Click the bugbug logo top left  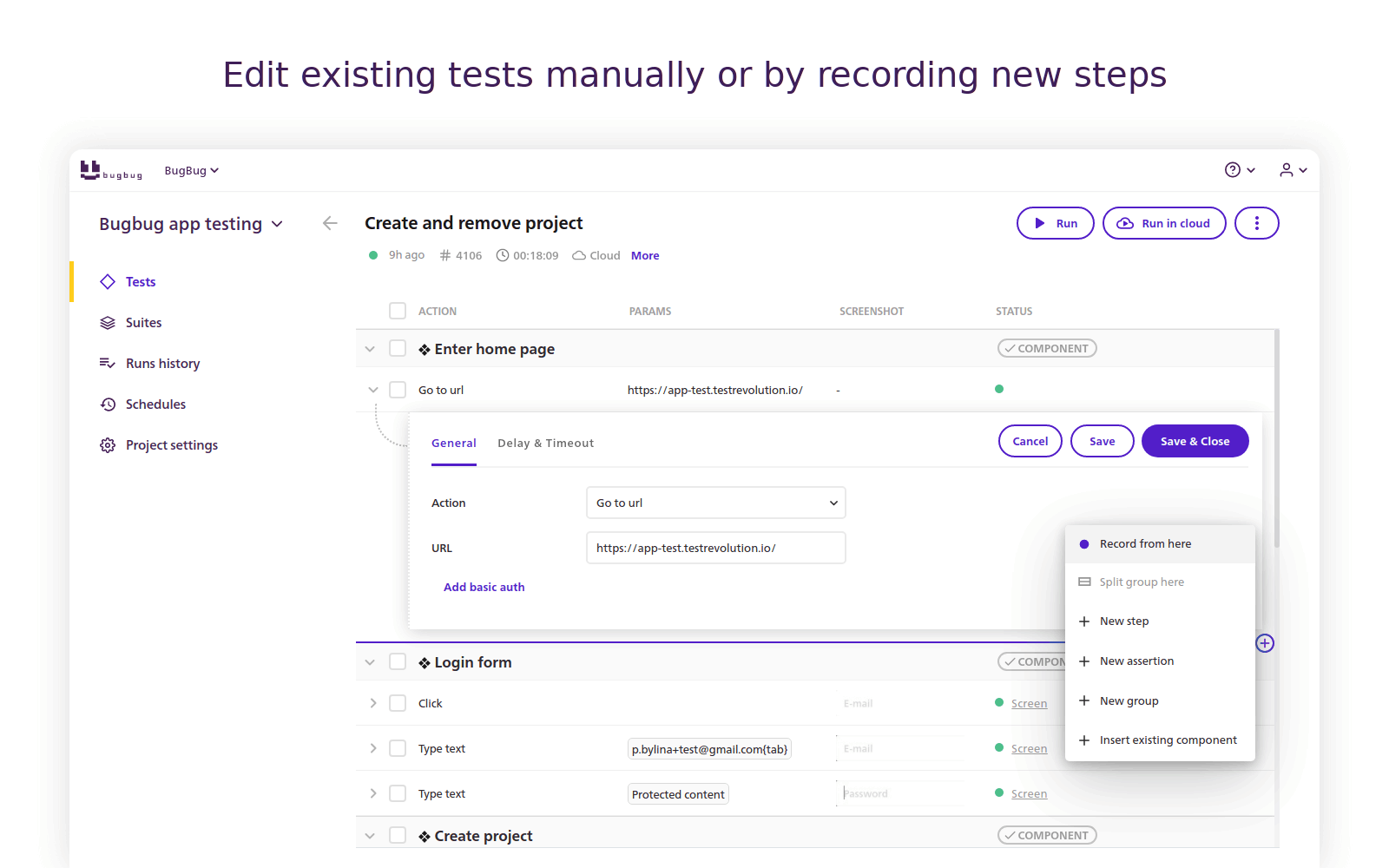pos(110,170)
